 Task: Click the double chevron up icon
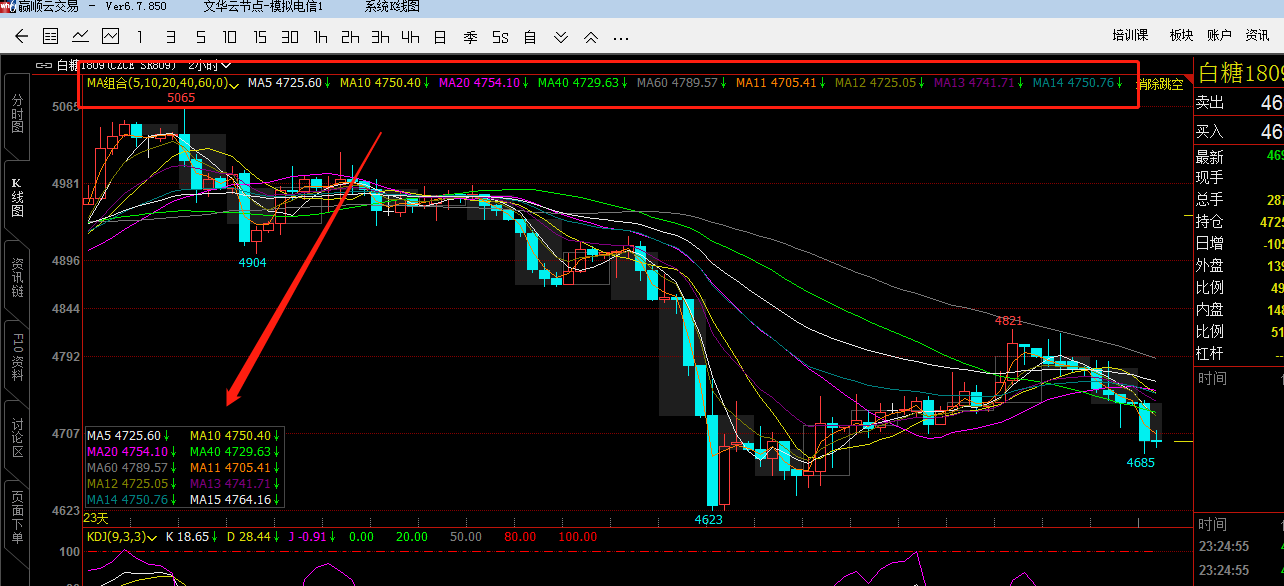591,38
